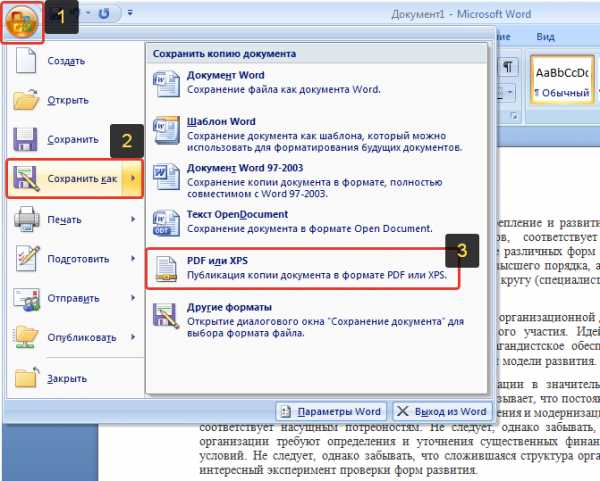Select Открыть menu entry
The height and width of the screenshot is (481, 600).
pos(75,100)
